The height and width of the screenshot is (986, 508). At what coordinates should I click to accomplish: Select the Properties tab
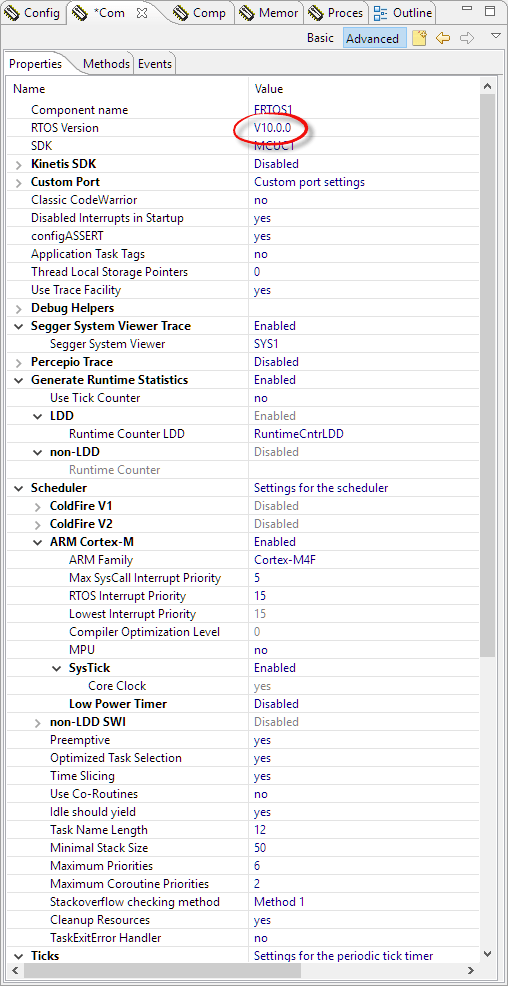(35, 64)
